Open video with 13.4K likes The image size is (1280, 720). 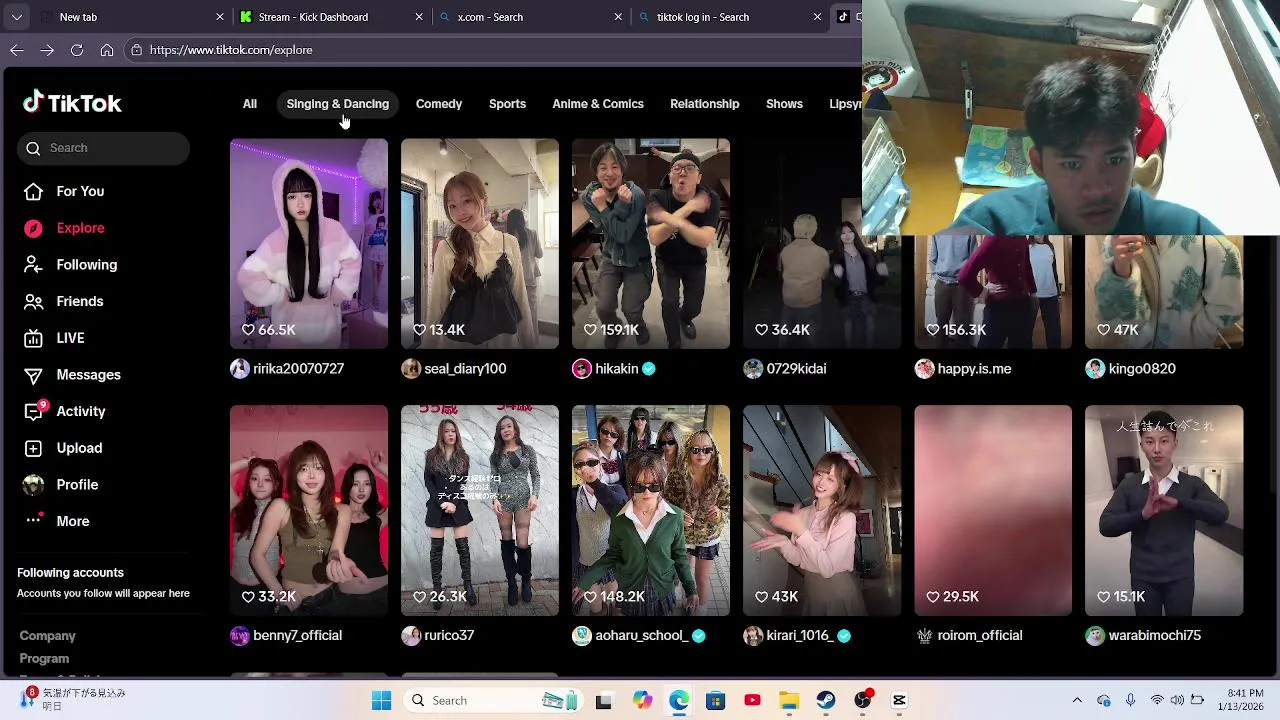(x=480, y=243)
